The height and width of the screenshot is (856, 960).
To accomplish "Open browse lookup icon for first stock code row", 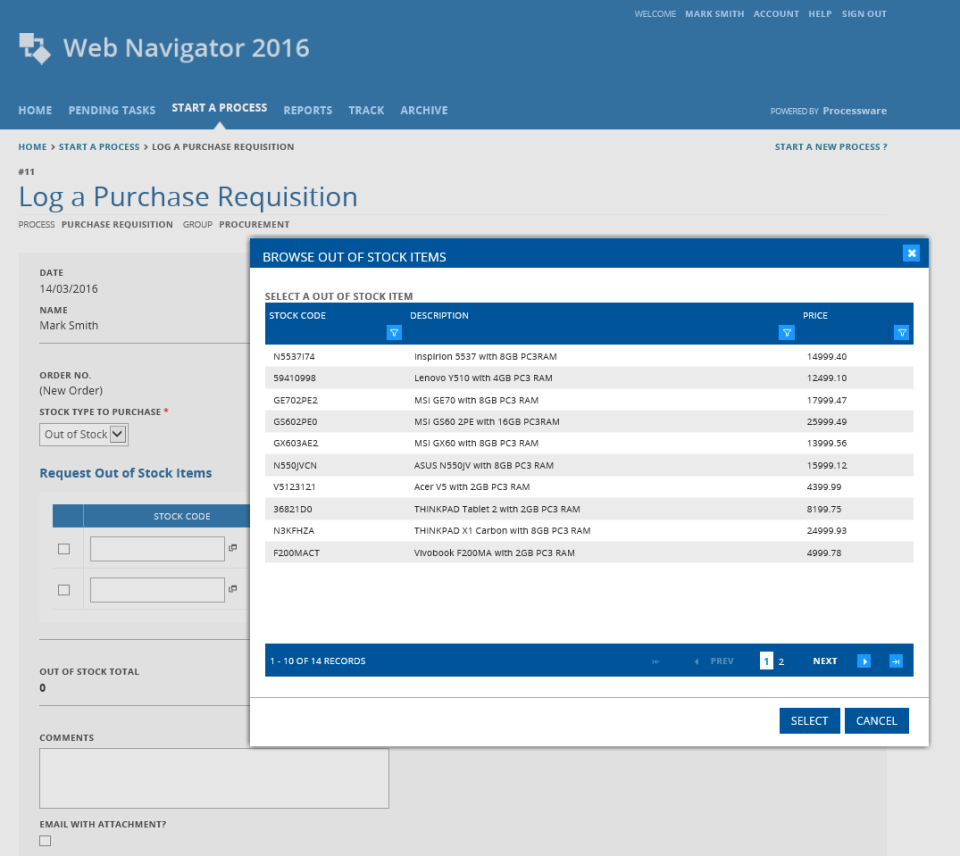I will coord(233,548).
